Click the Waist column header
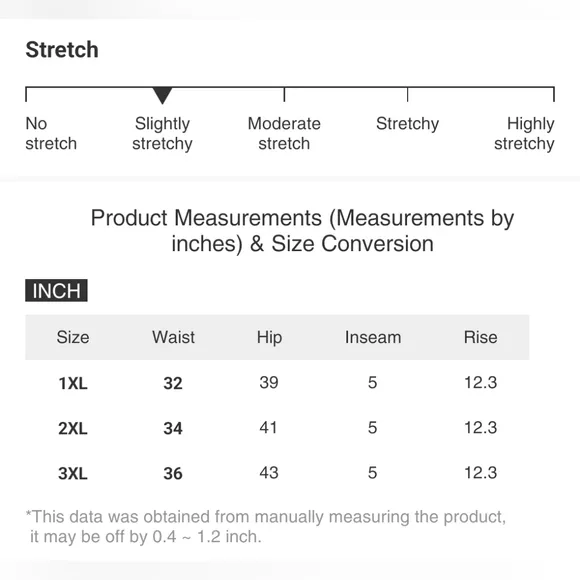Viewport: 580px width, 580px height. [173, 337]
